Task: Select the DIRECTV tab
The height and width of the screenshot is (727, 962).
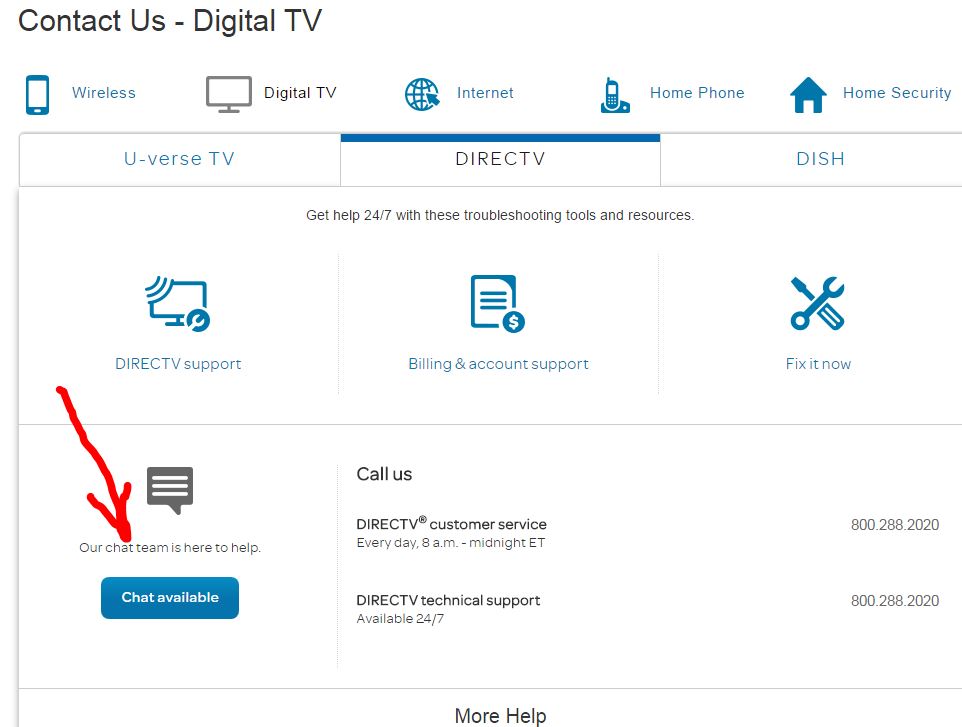Action: 500,159
